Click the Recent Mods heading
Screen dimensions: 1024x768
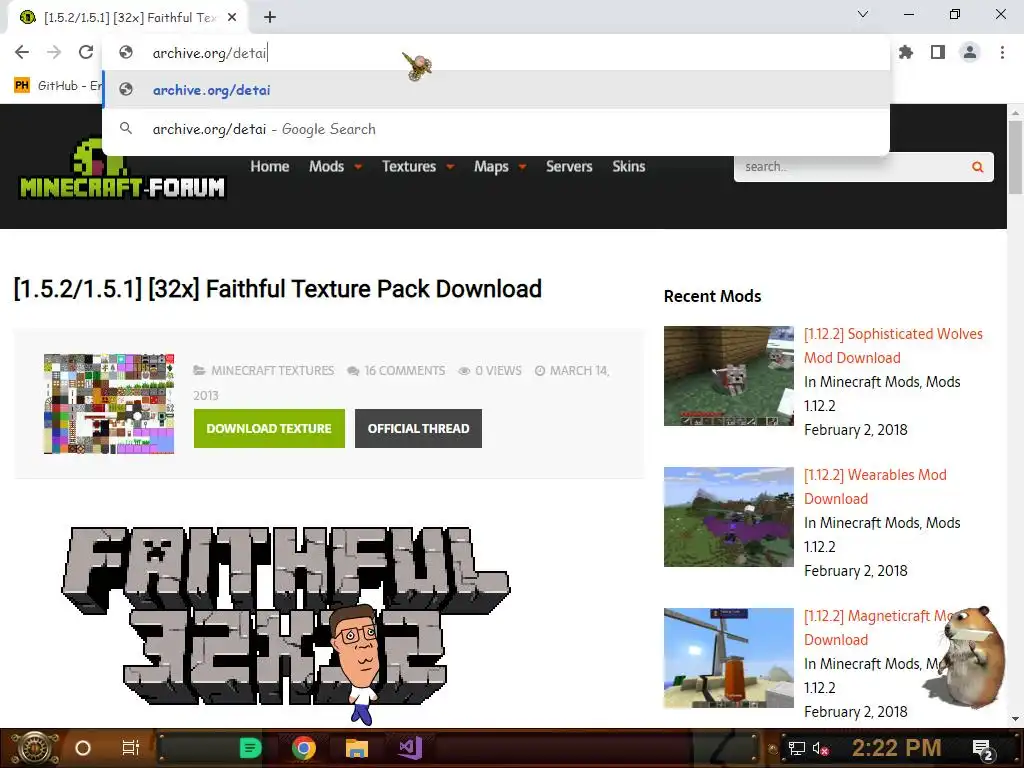point(712,296)
